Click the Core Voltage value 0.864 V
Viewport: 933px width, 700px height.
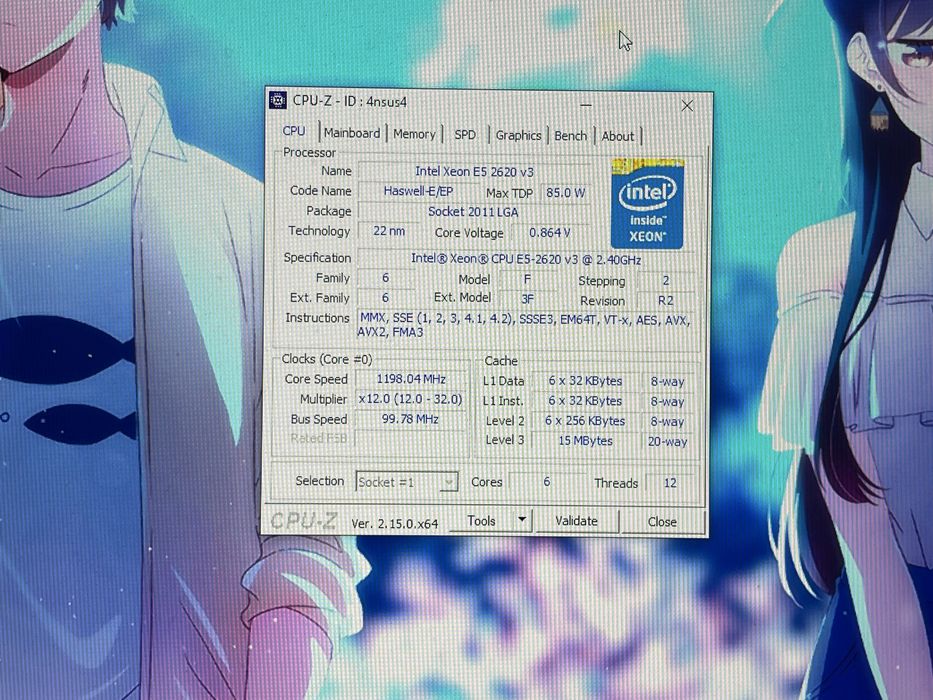pyautogui.click(x=550, y=233)
